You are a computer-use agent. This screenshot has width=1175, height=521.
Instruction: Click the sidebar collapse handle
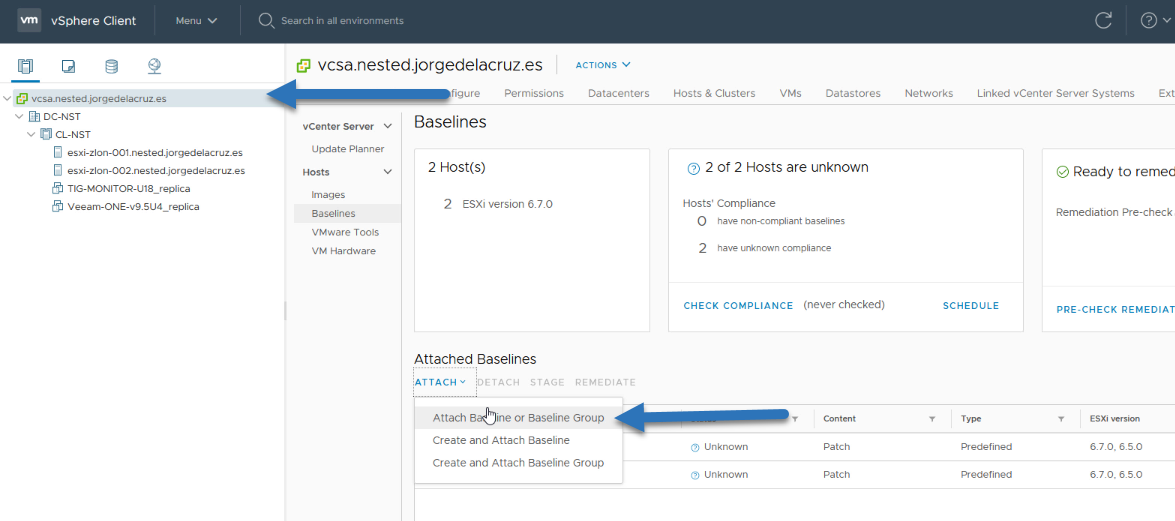point(285,310)
